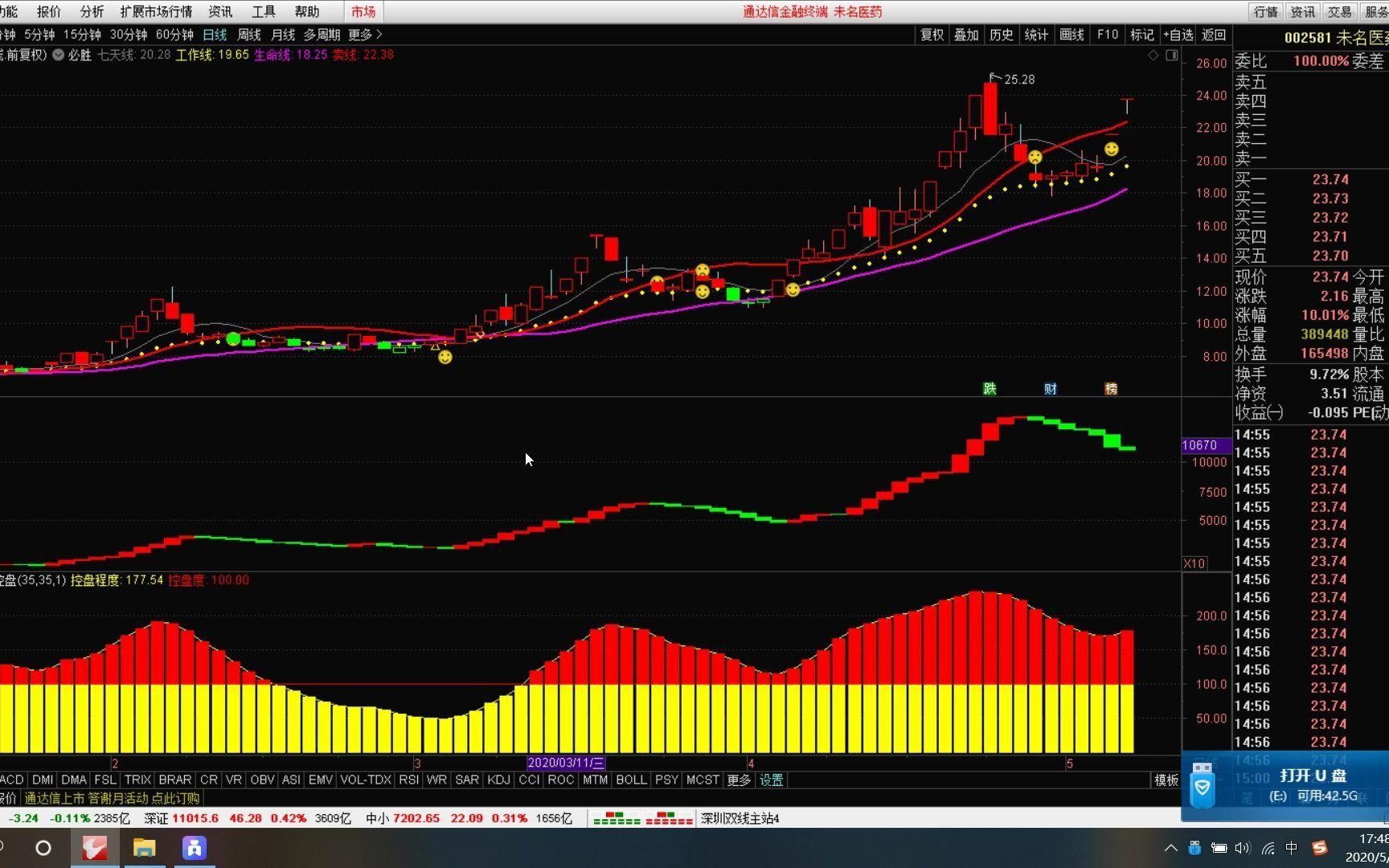Click the shield icon in the U-disk popup
Viewport: 1389px width, 868px height.
pos(1203,787)
